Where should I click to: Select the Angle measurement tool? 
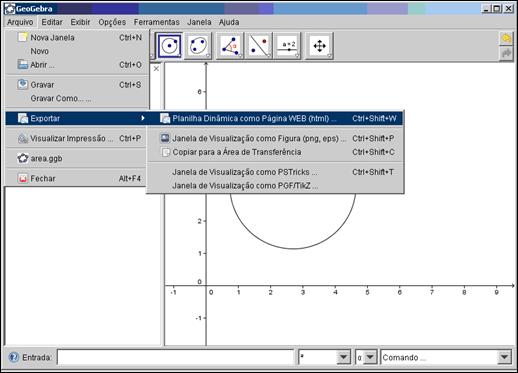click(x=230, y=46)
